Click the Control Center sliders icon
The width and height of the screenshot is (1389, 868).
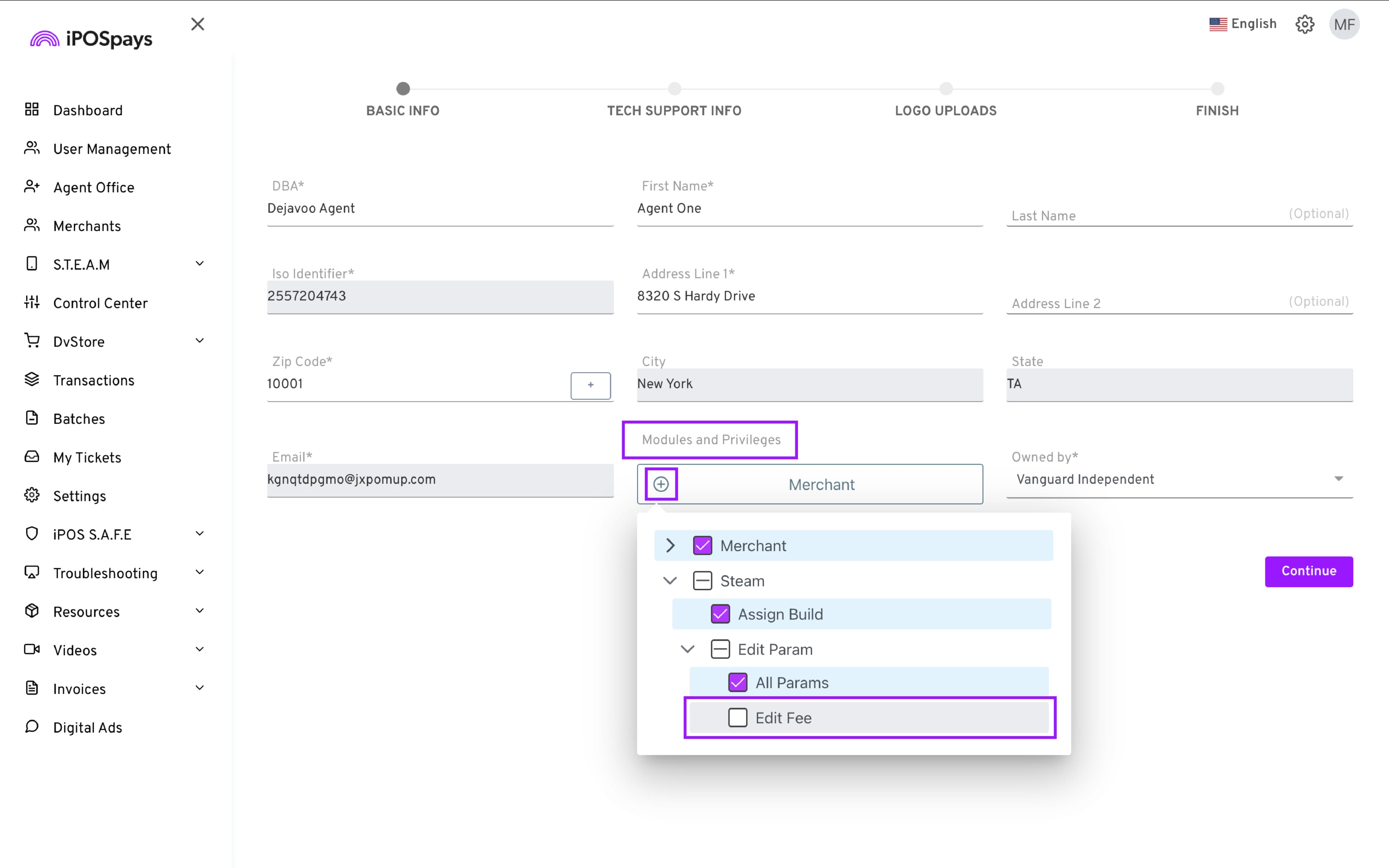coord(32,302)
